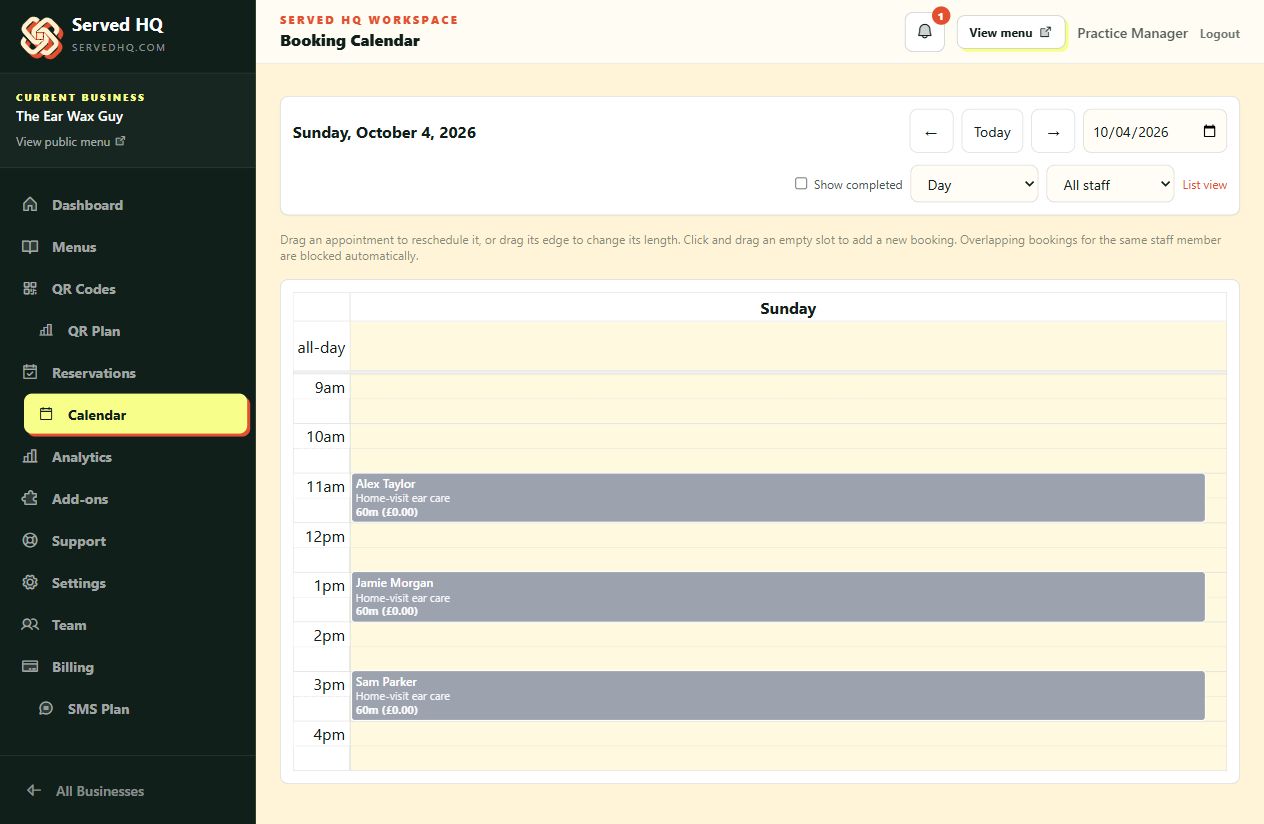Click the 4pm time label
The image size is (1264, 824).
coord(329,734)
